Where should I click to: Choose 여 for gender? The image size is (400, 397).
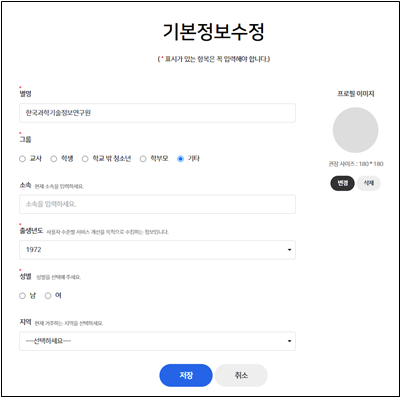[48, 295]
